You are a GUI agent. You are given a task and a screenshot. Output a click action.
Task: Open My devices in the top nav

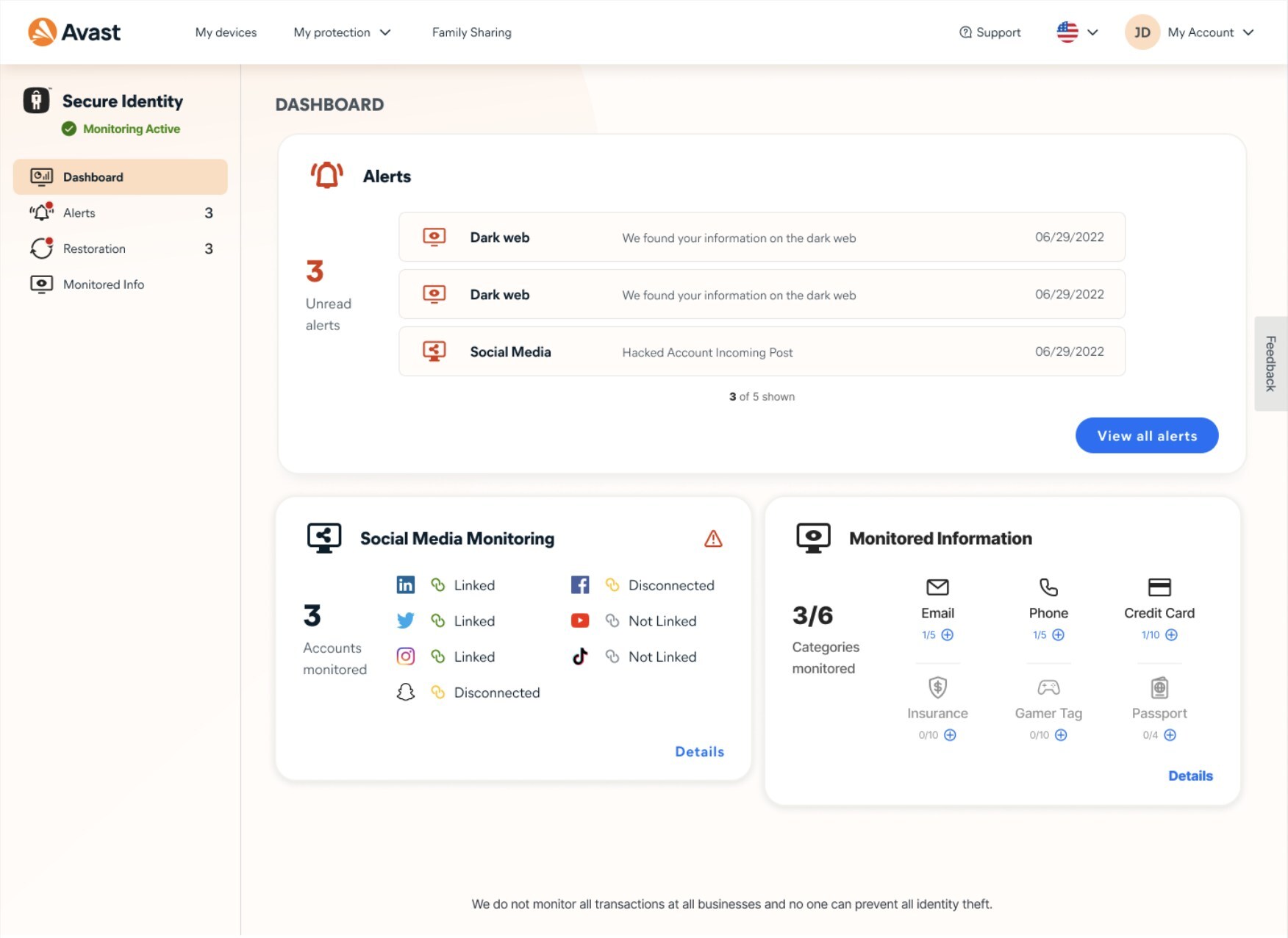[226, 32]
